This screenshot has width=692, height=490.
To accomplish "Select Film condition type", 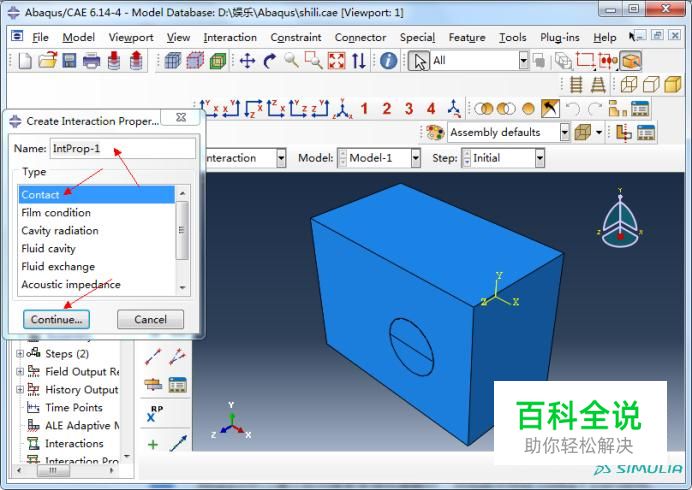I will pos(96,213).
